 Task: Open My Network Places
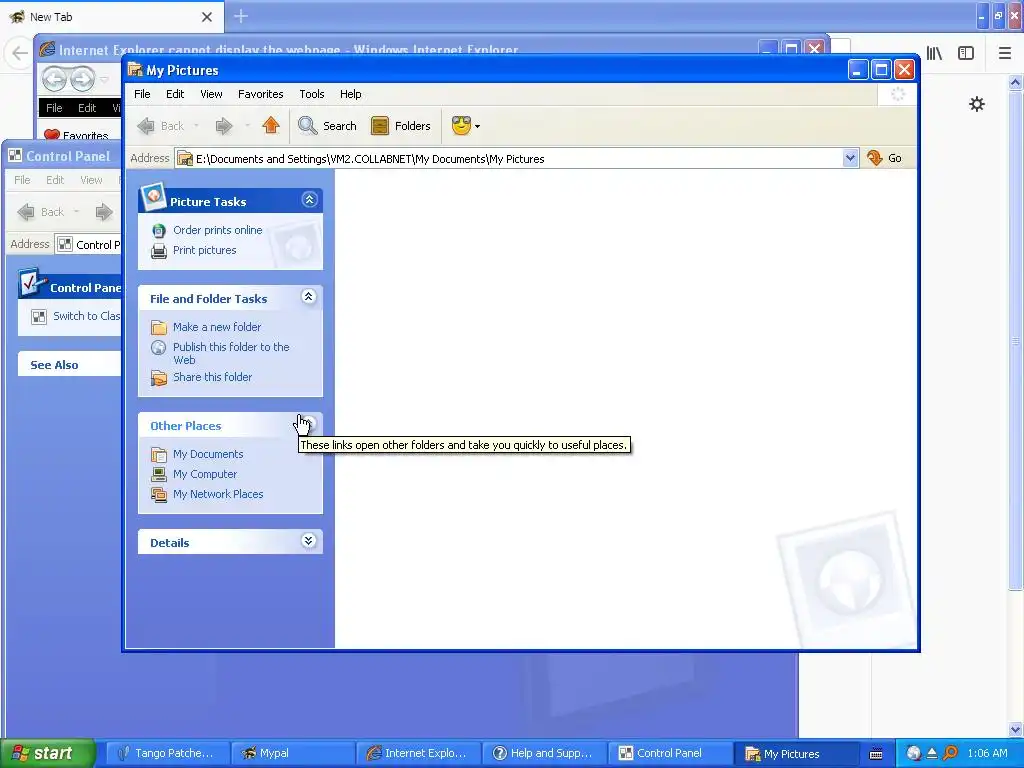218,494
